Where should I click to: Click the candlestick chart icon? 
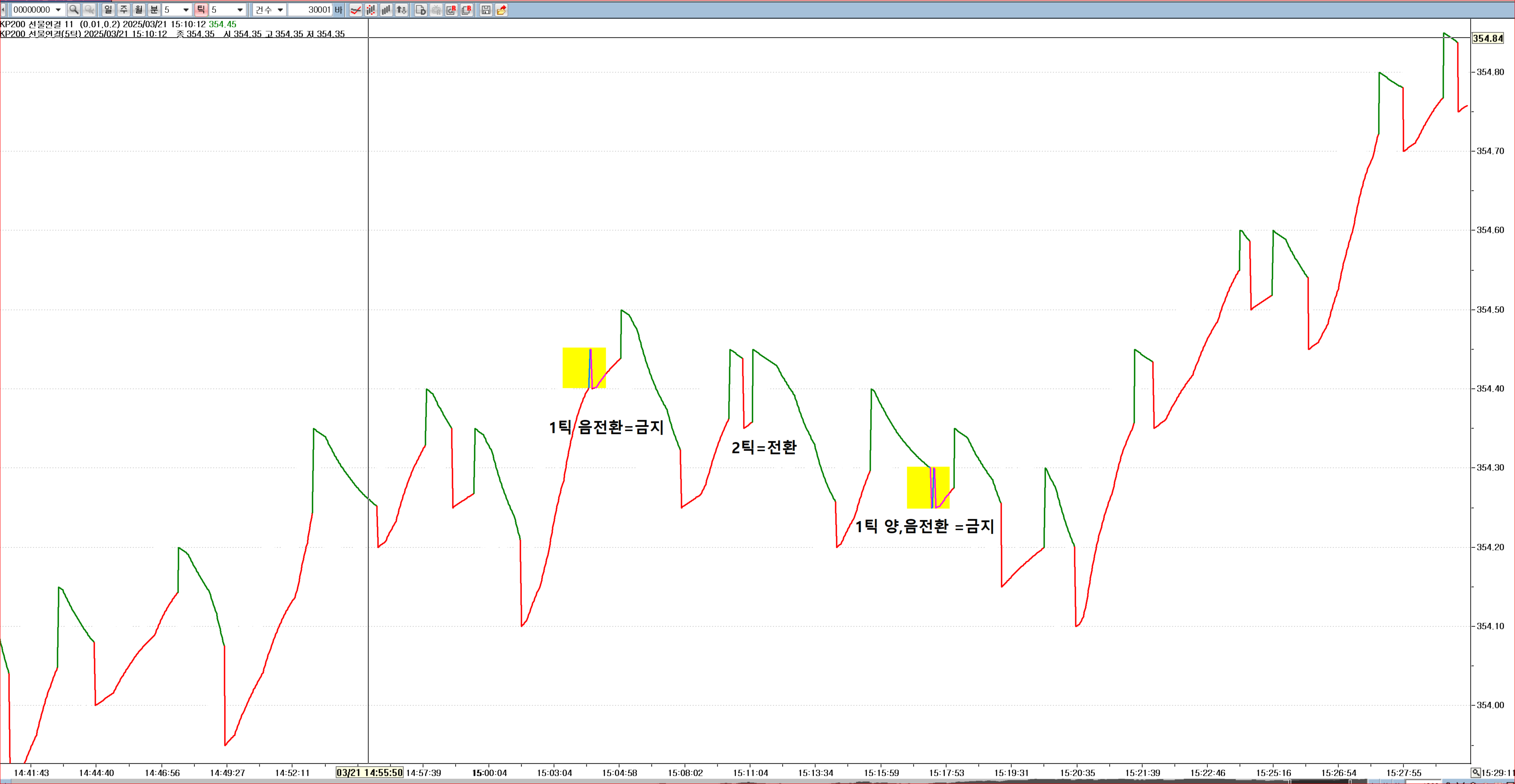371,9
